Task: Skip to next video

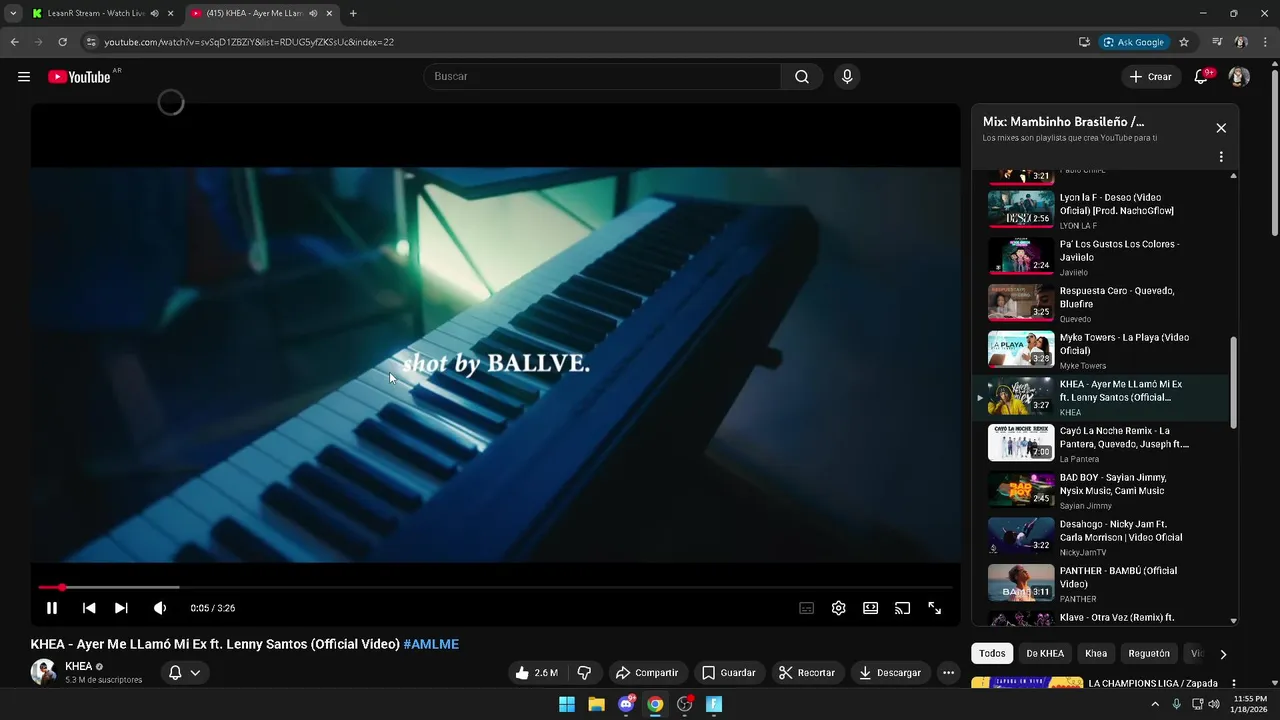Action: click(x=121, y=608)
